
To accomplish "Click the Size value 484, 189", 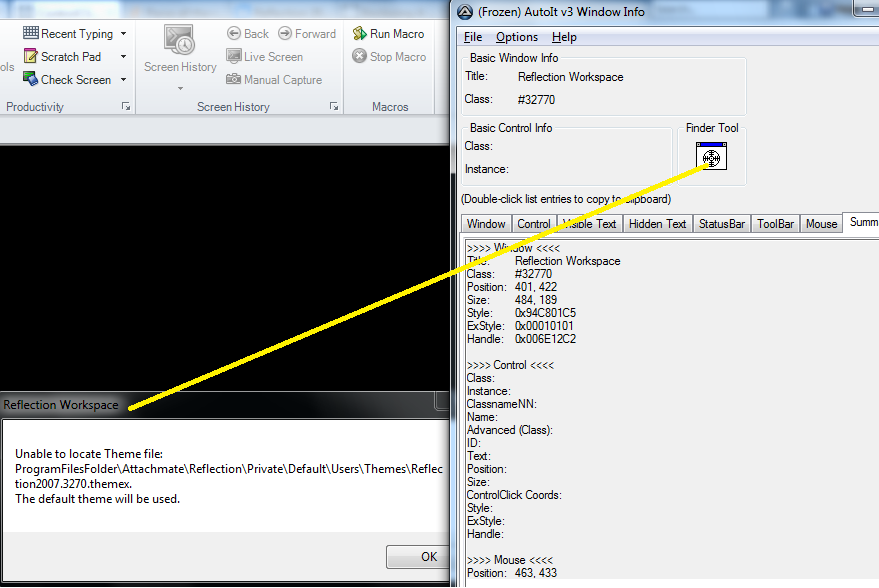I will click(536, 300).
